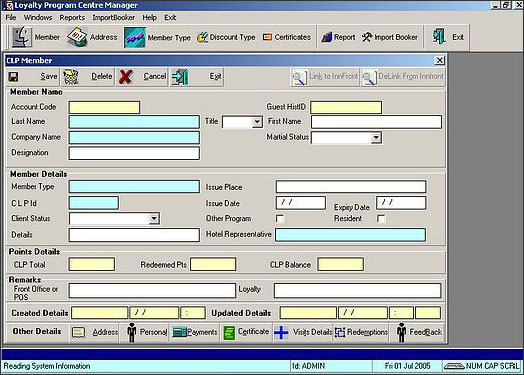Click the Delete button
Screen dimensions: 524x375
click(88, 77)
